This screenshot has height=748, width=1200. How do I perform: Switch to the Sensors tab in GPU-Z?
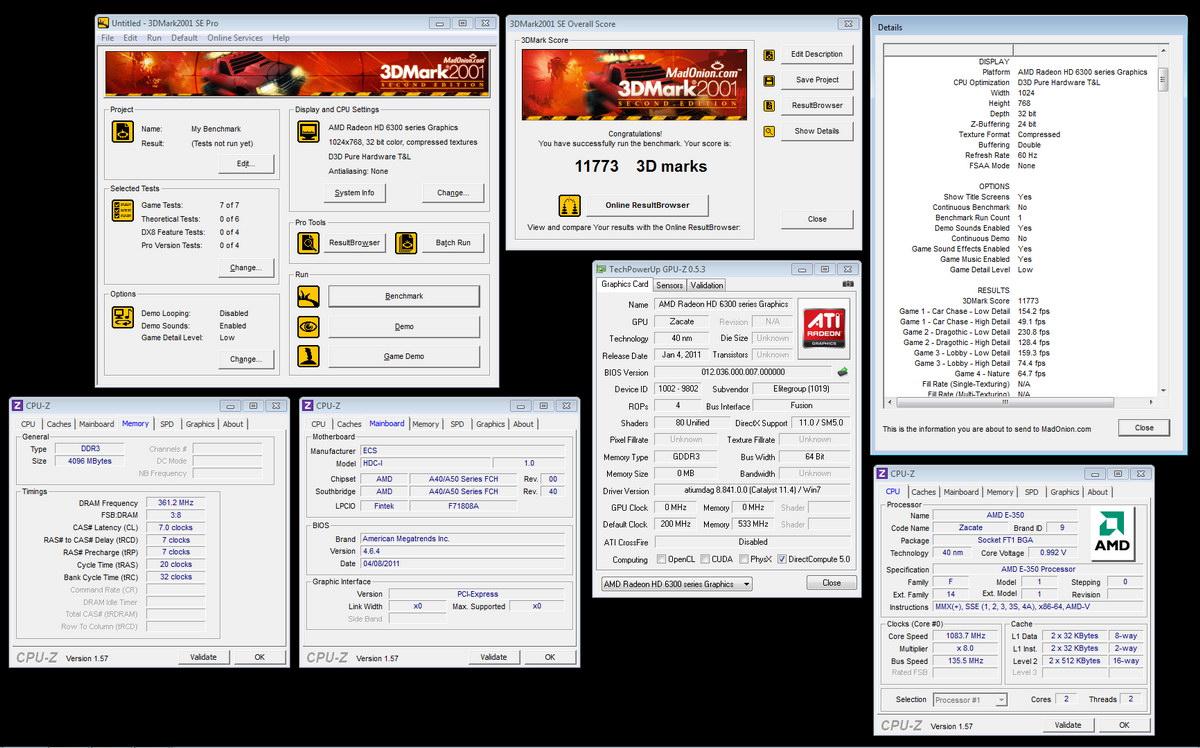pyautogui.click(x=670, y=285)
